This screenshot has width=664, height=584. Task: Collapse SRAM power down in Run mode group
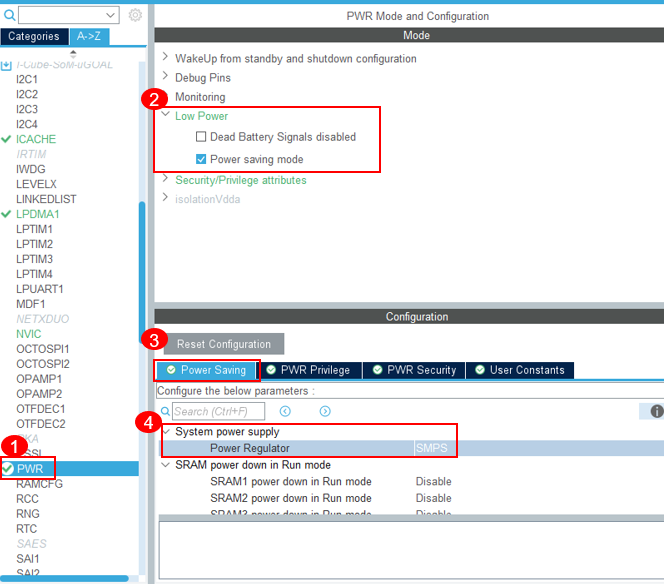click(x=166, y=465)
